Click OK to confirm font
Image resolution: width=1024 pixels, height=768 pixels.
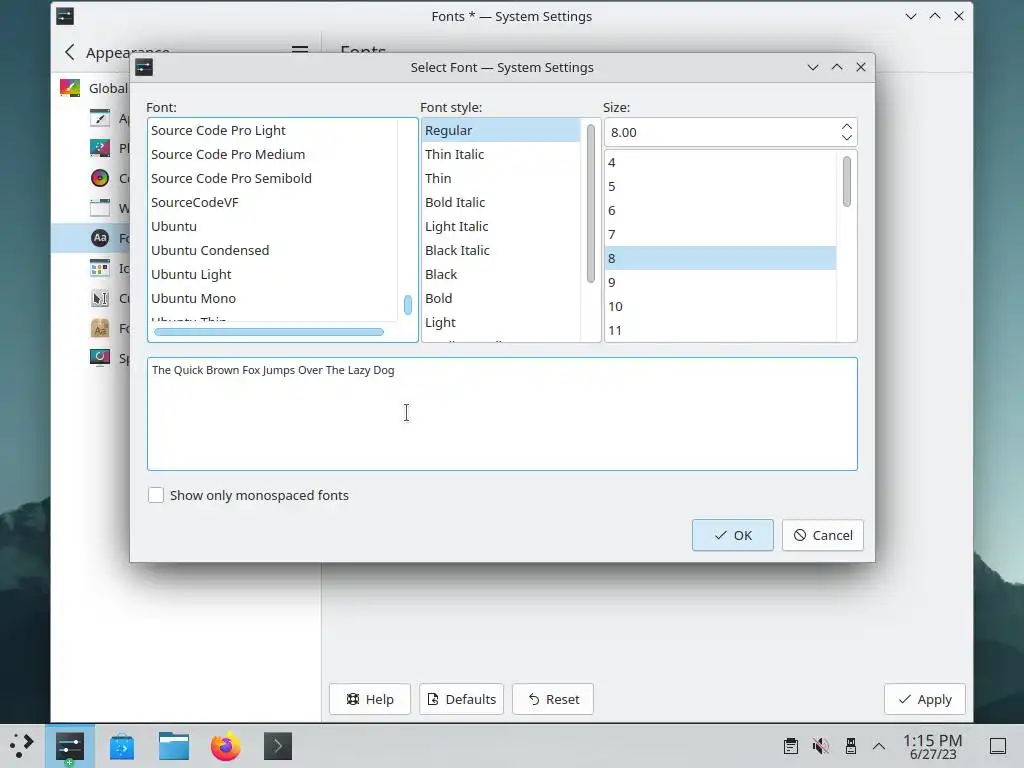click(733, 536)
